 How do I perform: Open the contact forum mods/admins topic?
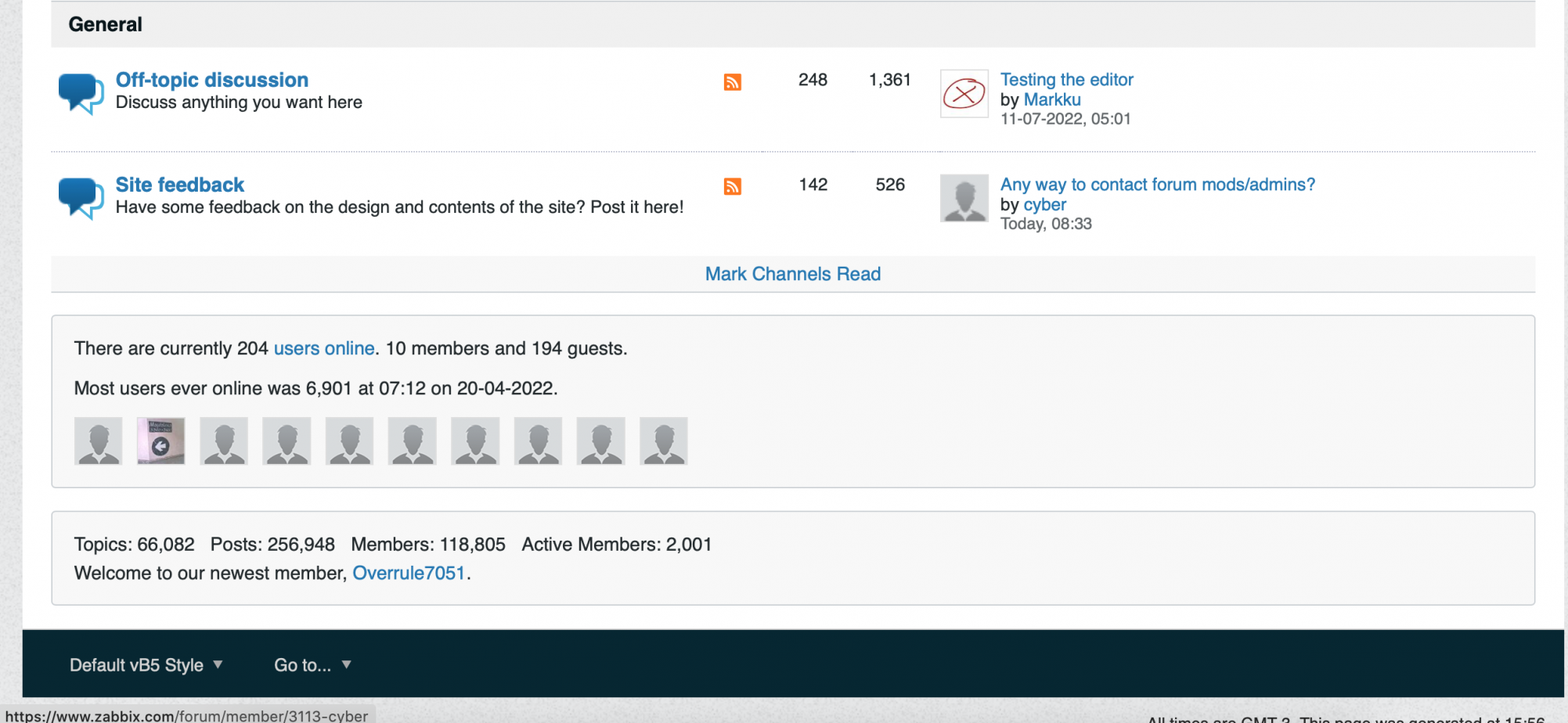point(1157,185)
